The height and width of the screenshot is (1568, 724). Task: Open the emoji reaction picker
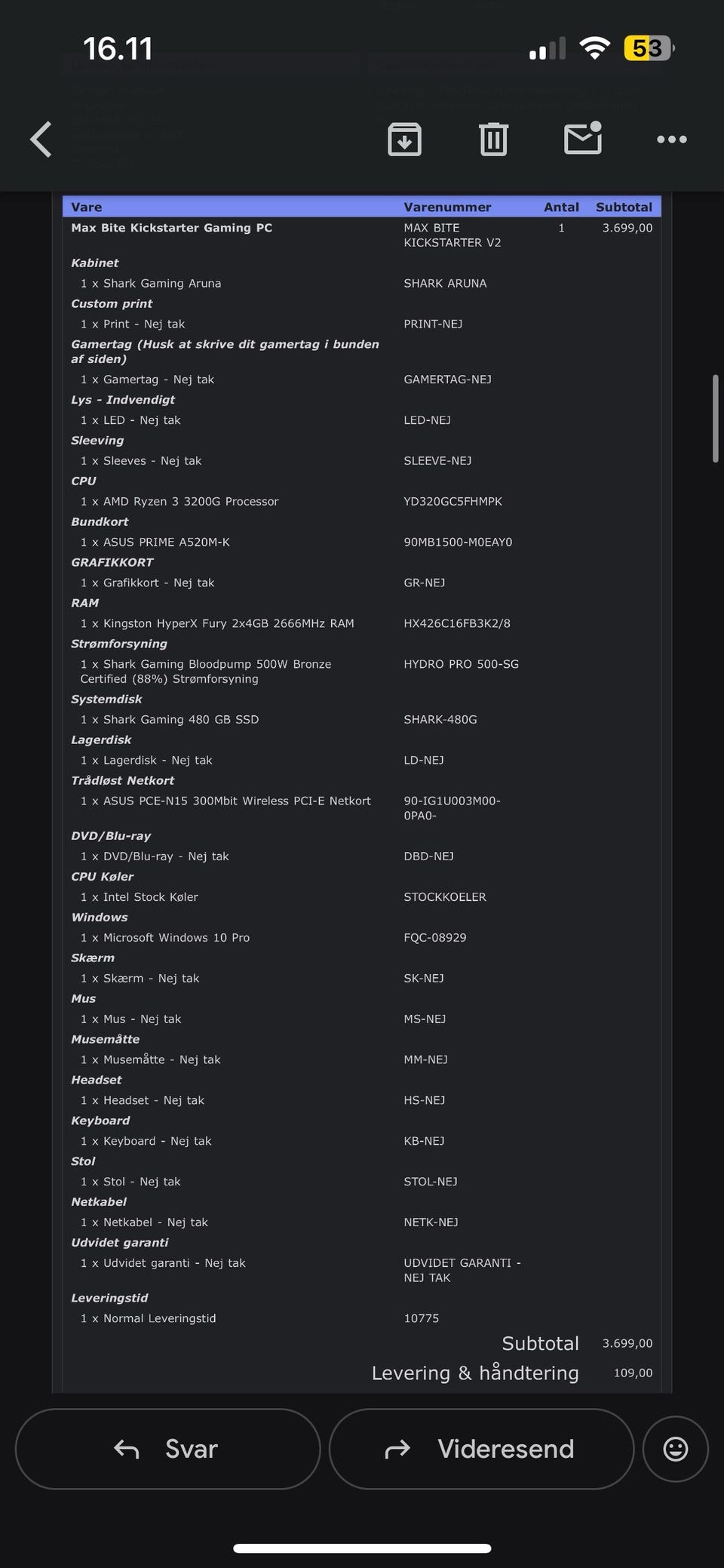(675, 1449)
